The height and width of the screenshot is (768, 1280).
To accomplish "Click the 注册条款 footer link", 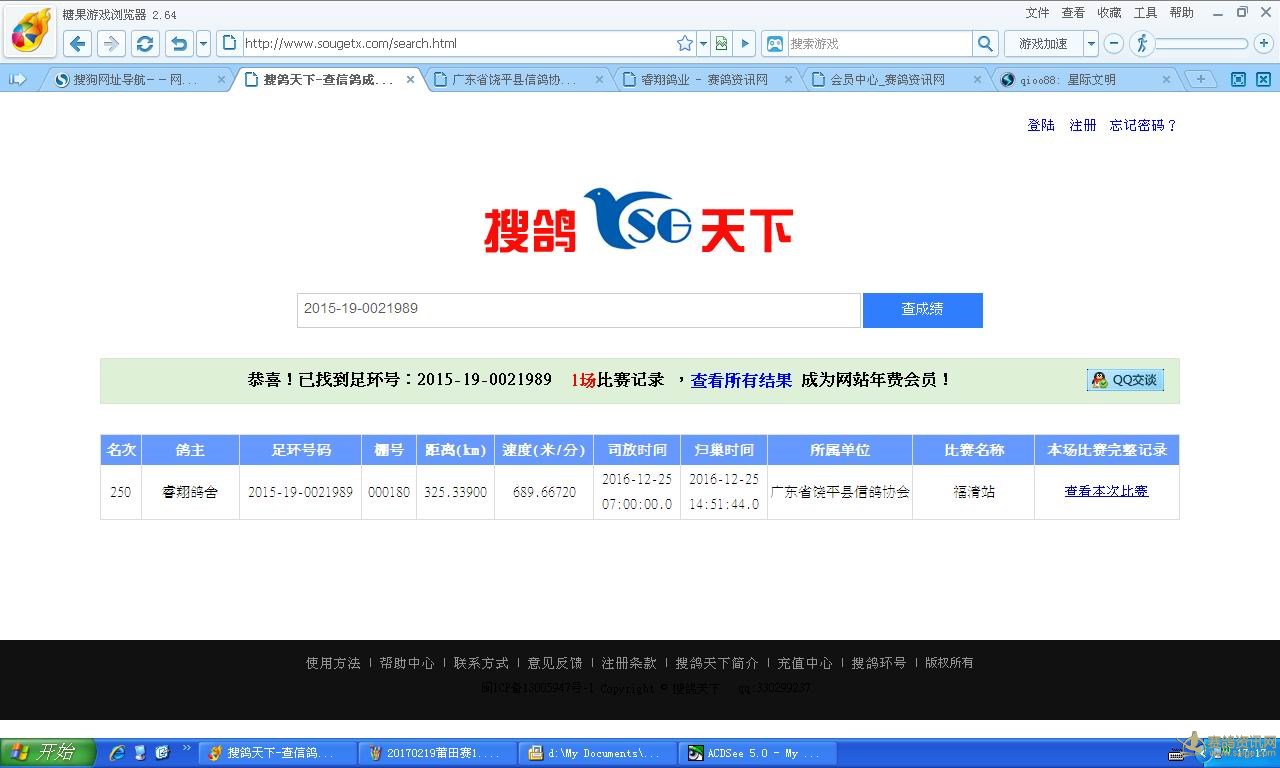I will pos(629,663).
